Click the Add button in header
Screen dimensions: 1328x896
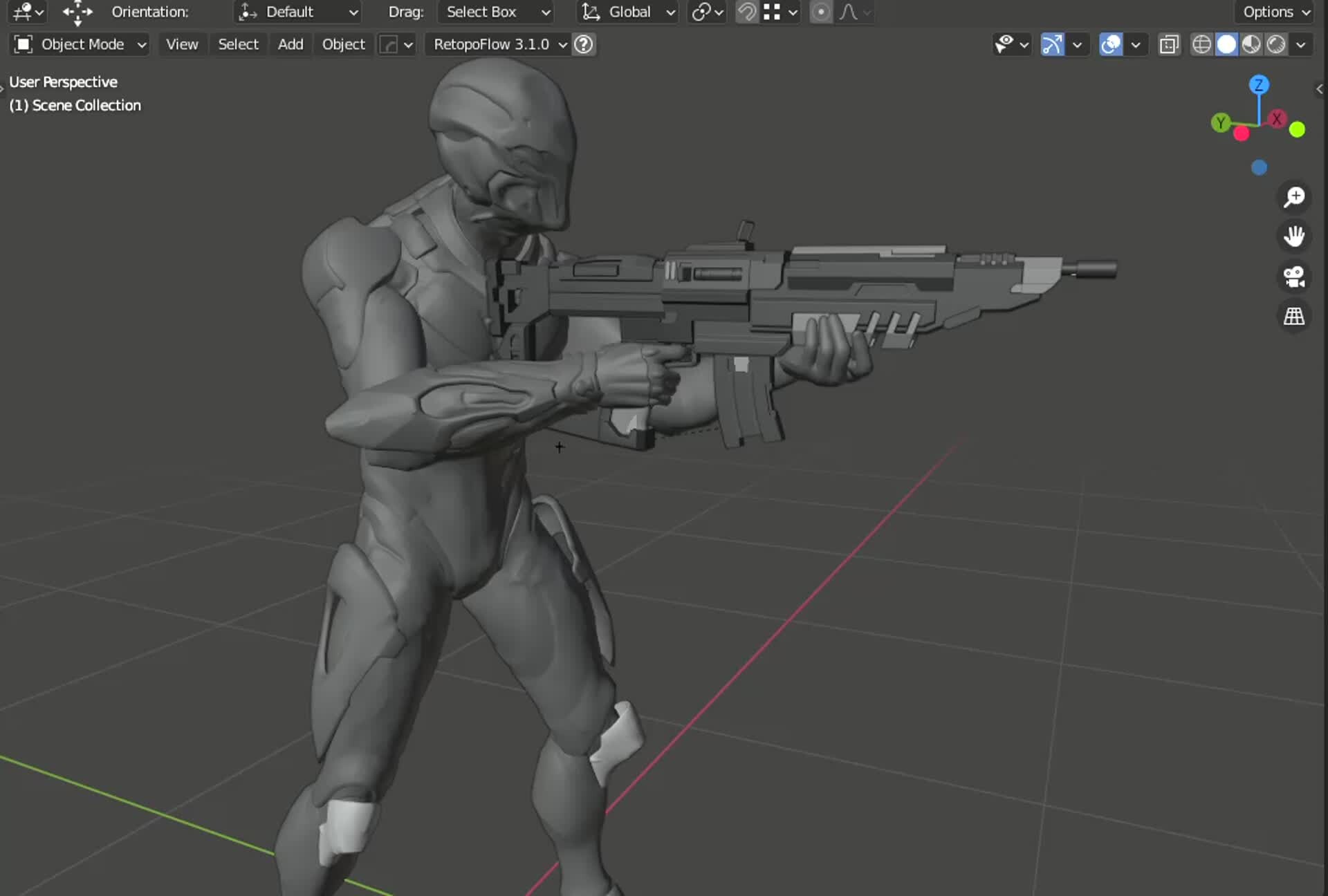pyautogui.click(x=290, y=44)
